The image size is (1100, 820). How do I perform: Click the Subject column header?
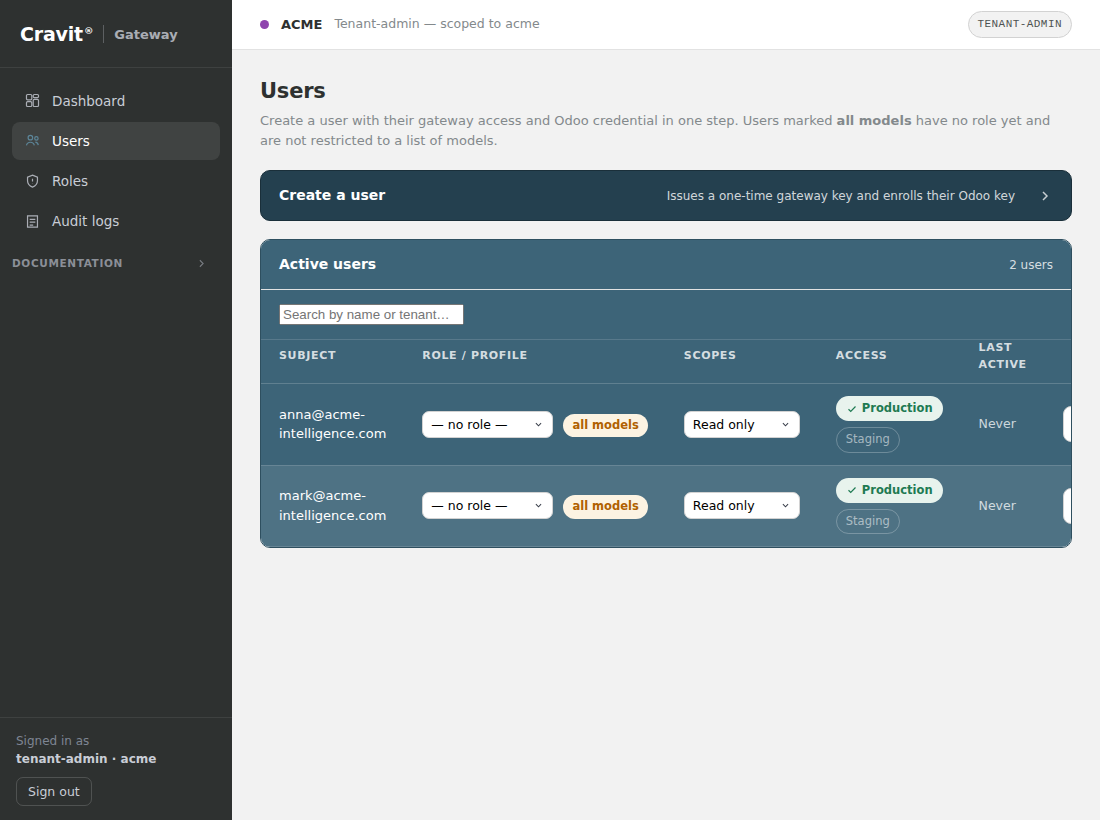point(307,355)
